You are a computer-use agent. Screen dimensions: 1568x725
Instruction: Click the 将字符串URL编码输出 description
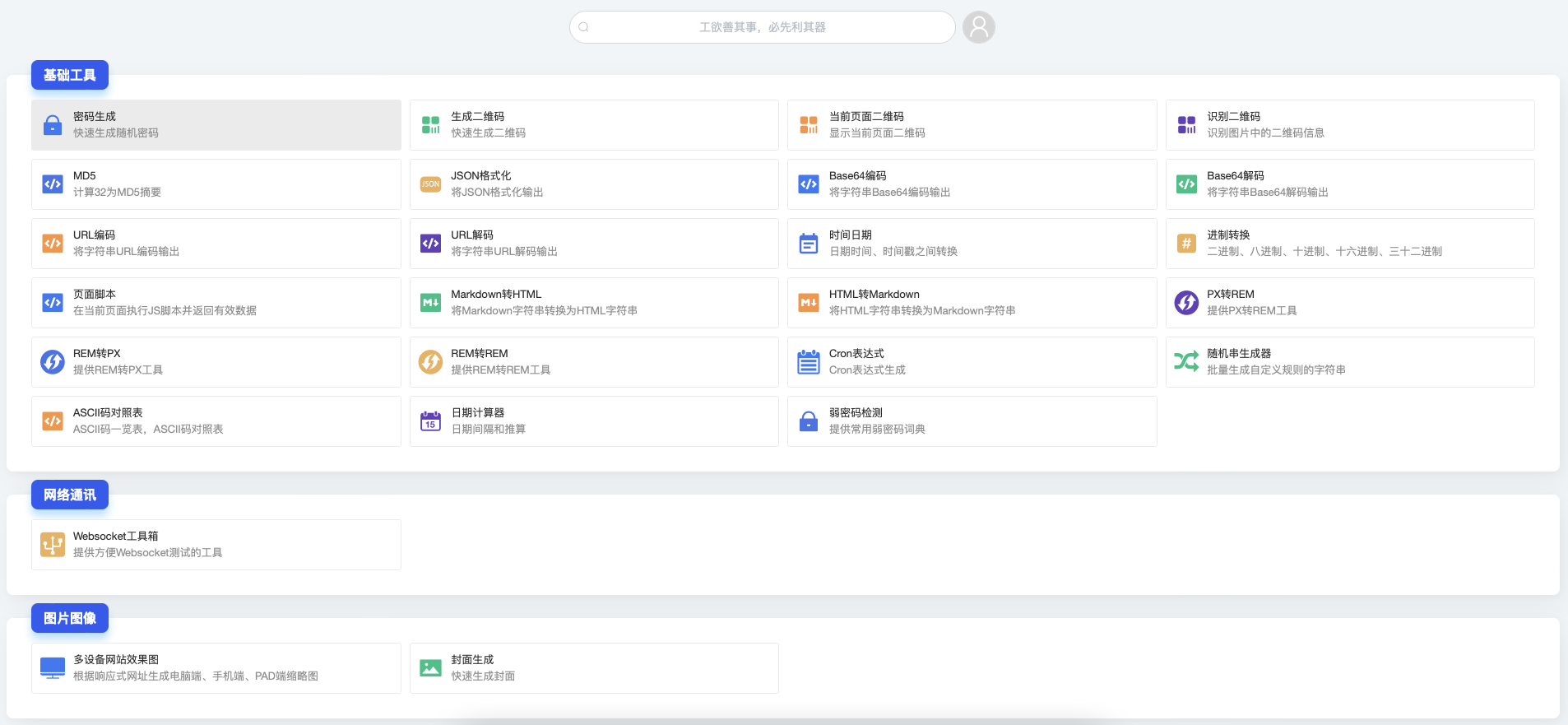click(x=127, y=252)
